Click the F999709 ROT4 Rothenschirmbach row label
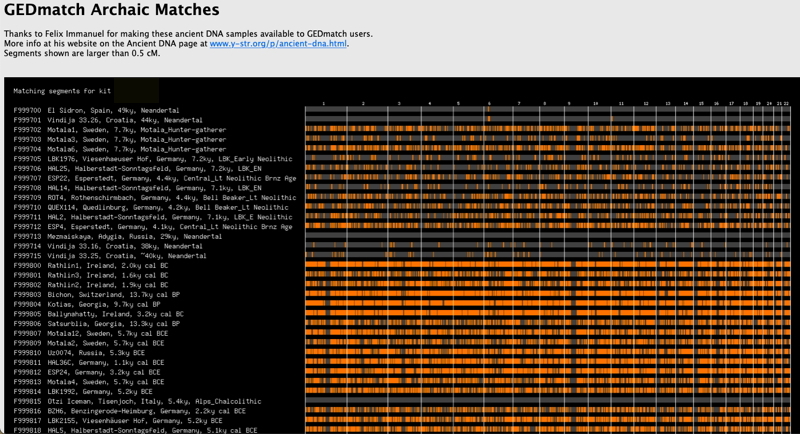The height and width of the screenshot is (434, 800). (x=154, y=198)
